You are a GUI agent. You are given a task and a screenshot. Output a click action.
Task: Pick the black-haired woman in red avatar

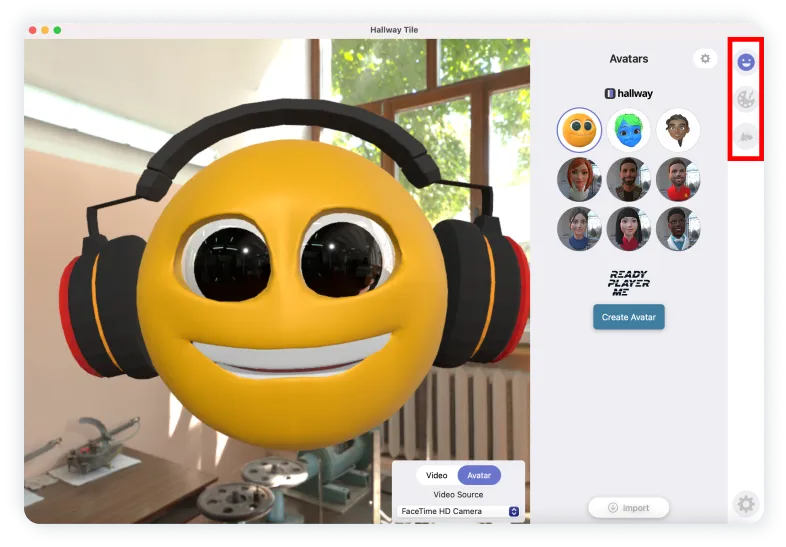coord(629,229)
